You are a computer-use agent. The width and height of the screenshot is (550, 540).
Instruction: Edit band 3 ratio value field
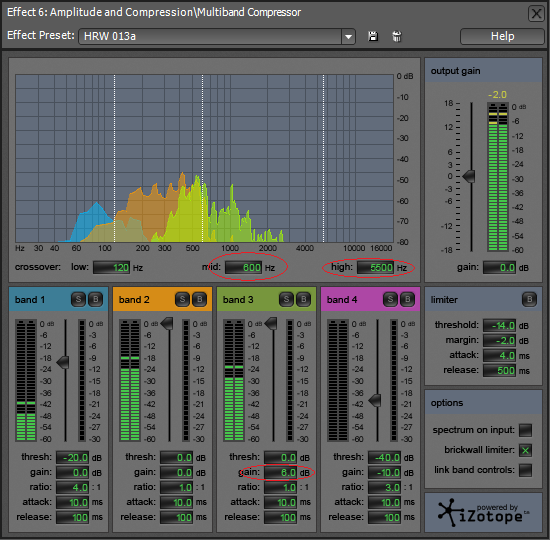[281, 487]
